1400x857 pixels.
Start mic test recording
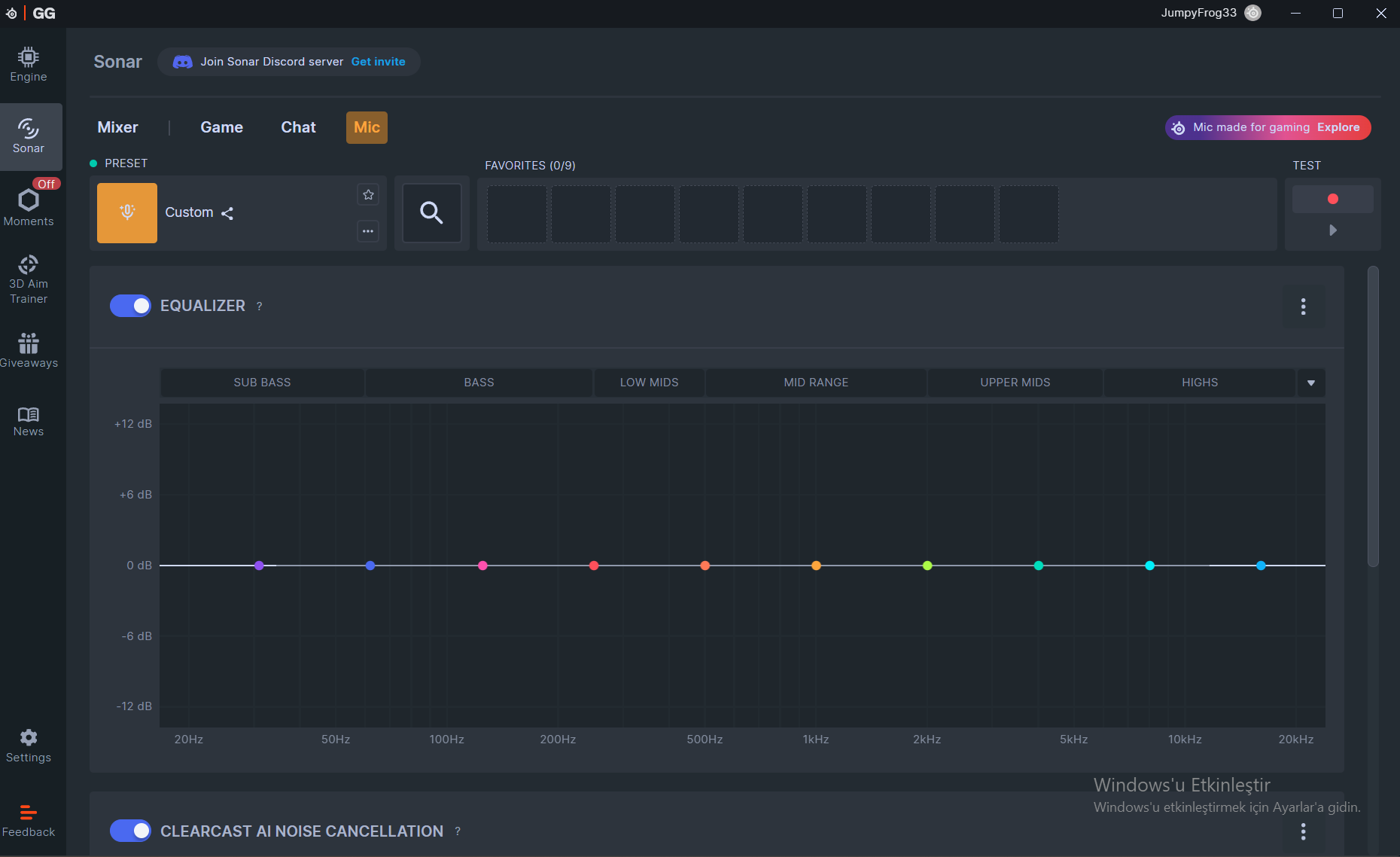(x=1333, y=199)
